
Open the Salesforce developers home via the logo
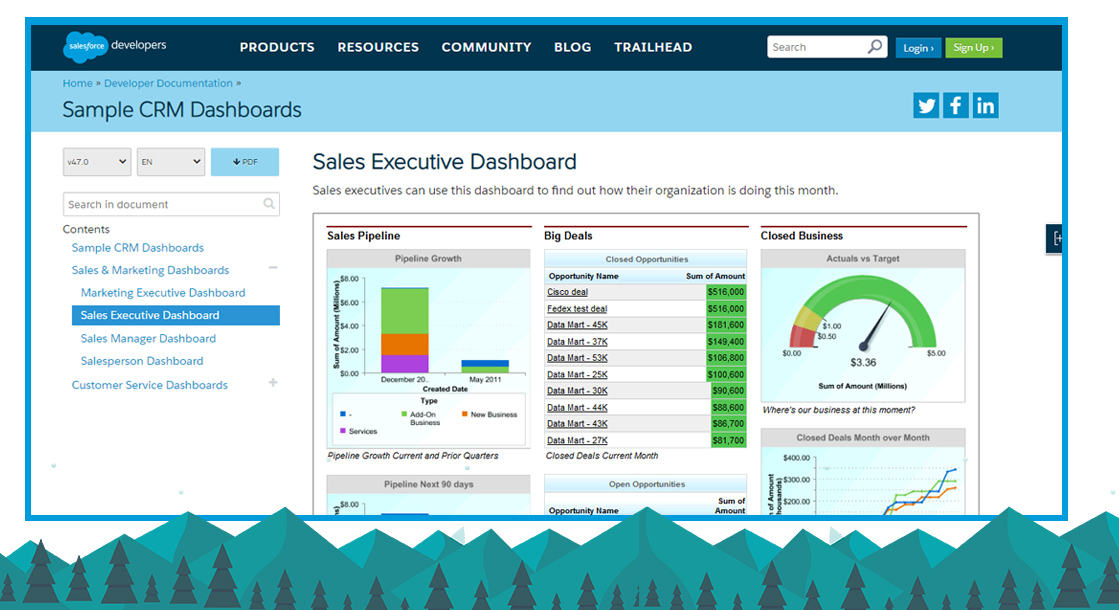click(113, 46)
